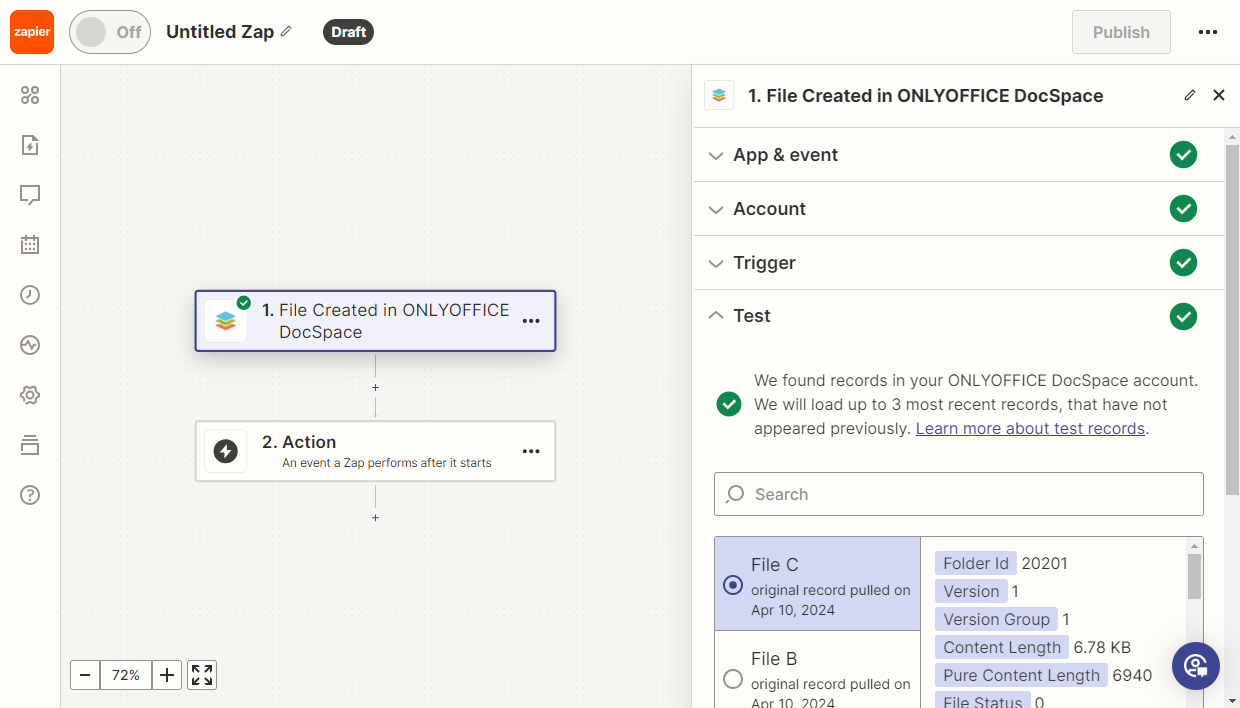Toggle the Zap On/Off switch
This screenshot has width=1240, height=708.
(x=109, y=32)
